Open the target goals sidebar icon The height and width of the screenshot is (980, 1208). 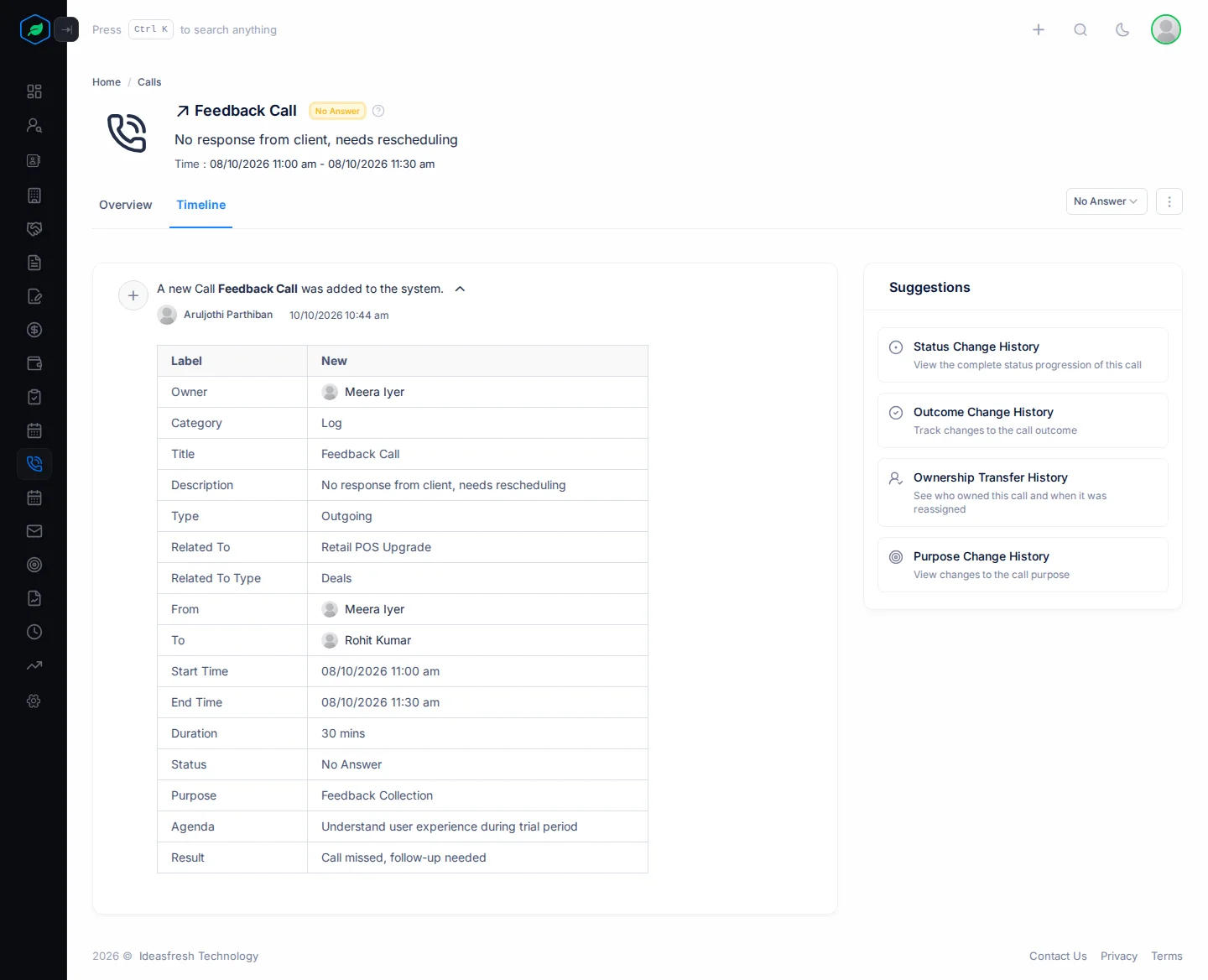pos(34,565)
